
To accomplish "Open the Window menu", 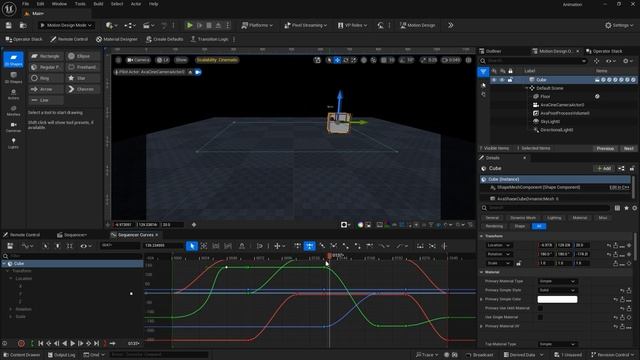I will click(x=59, y=4).
